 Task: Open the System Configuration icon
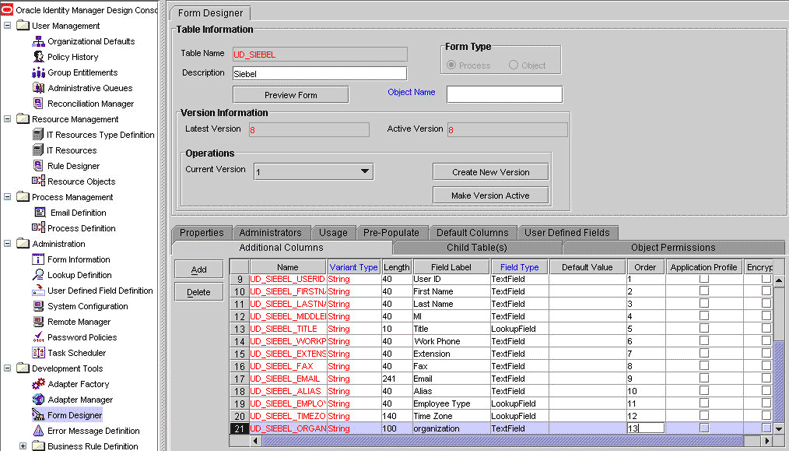point(39,306)
